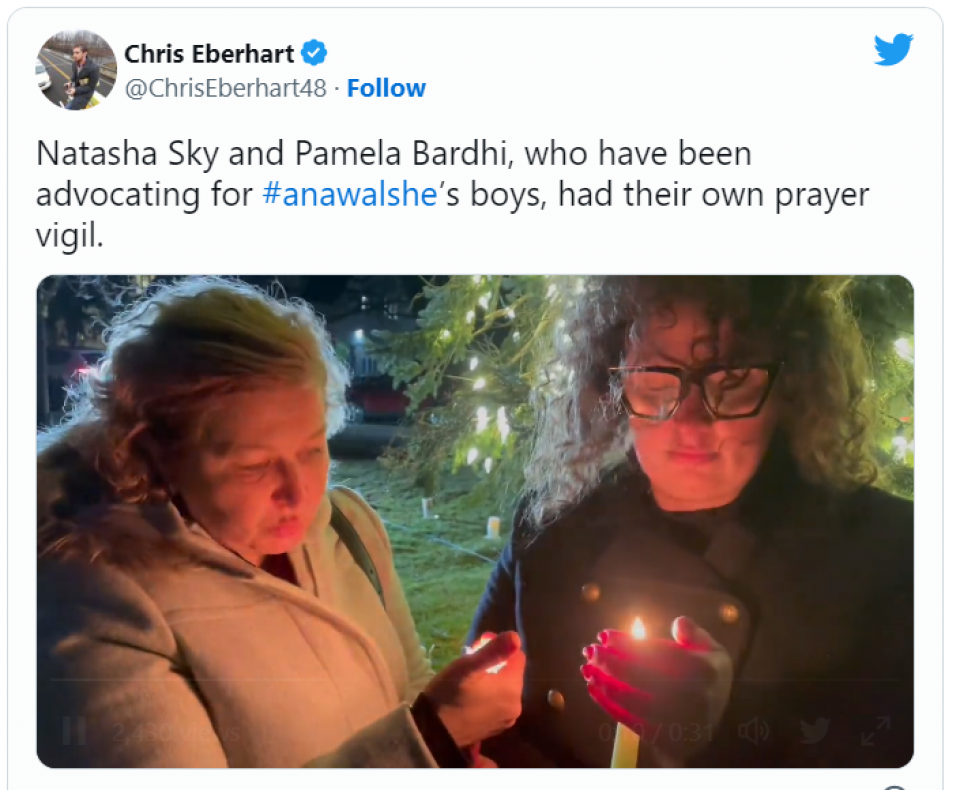Expand the video to fullscreen

875,731
